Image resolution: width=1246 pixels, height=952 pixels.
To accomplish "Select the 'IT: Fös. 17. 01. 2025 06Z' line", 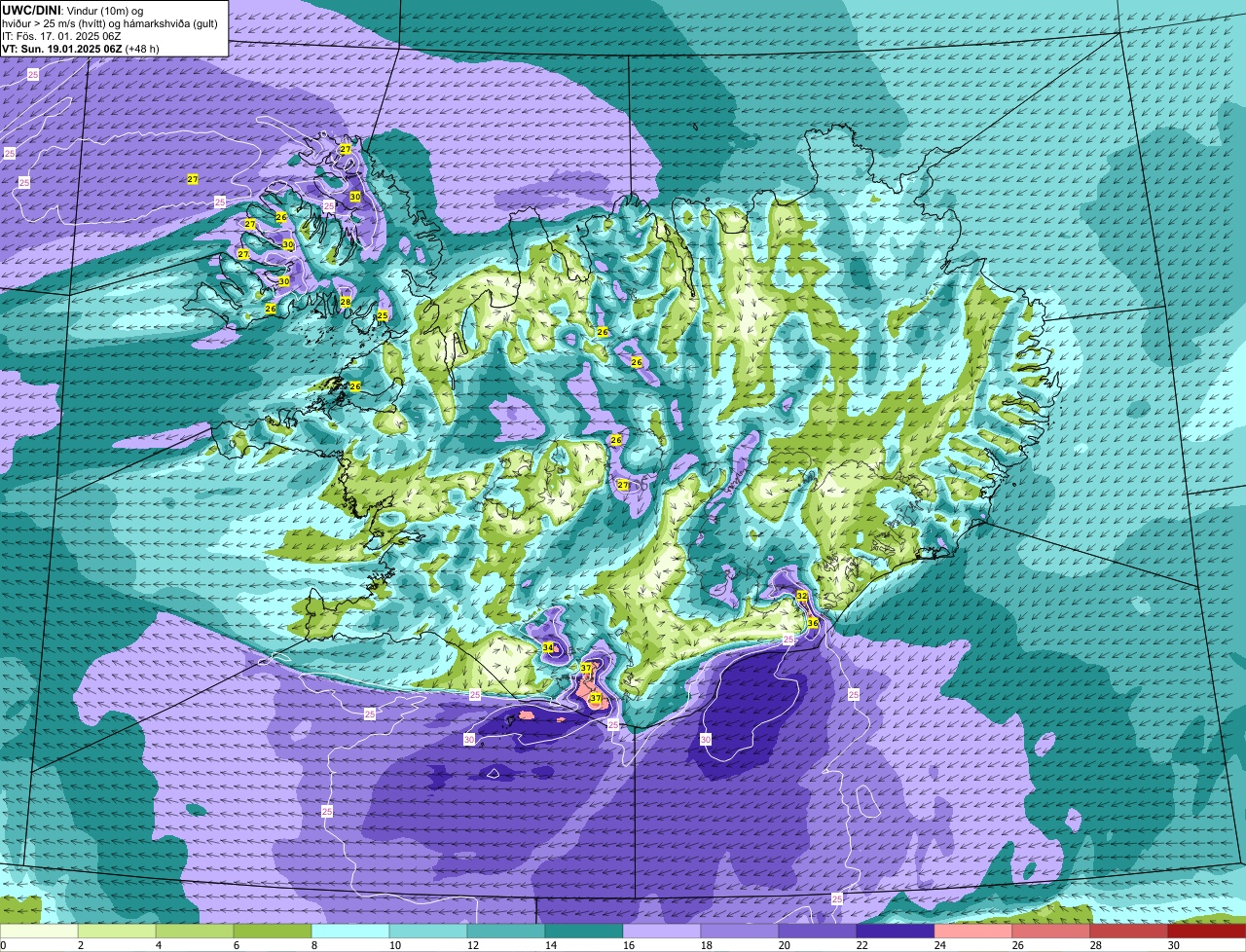I will point(61,36).
